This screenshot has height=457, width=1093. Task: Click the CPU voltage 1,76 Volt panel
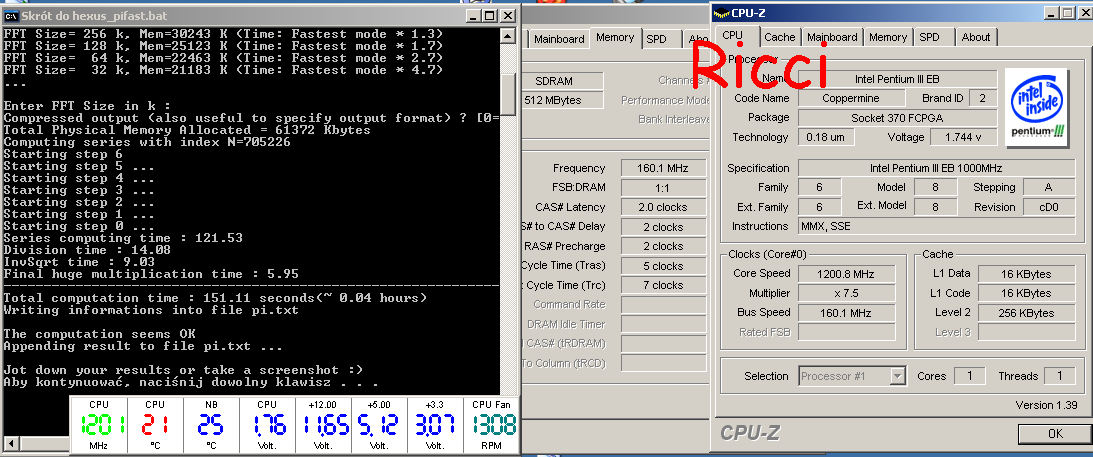click(x=266, y=425)
